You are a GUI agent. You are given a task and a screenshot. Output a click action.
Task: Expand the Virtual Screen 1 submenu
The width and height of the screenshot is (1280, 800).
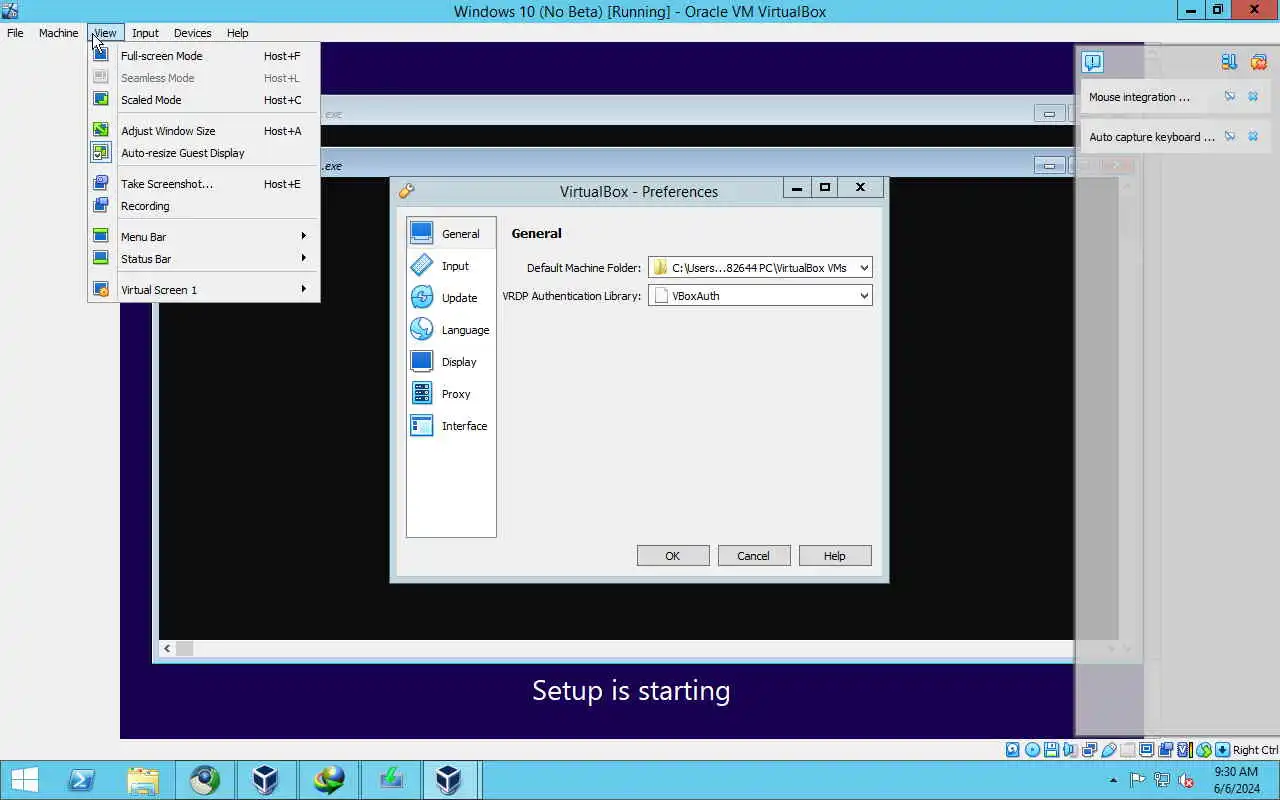(x=204, y=290)
